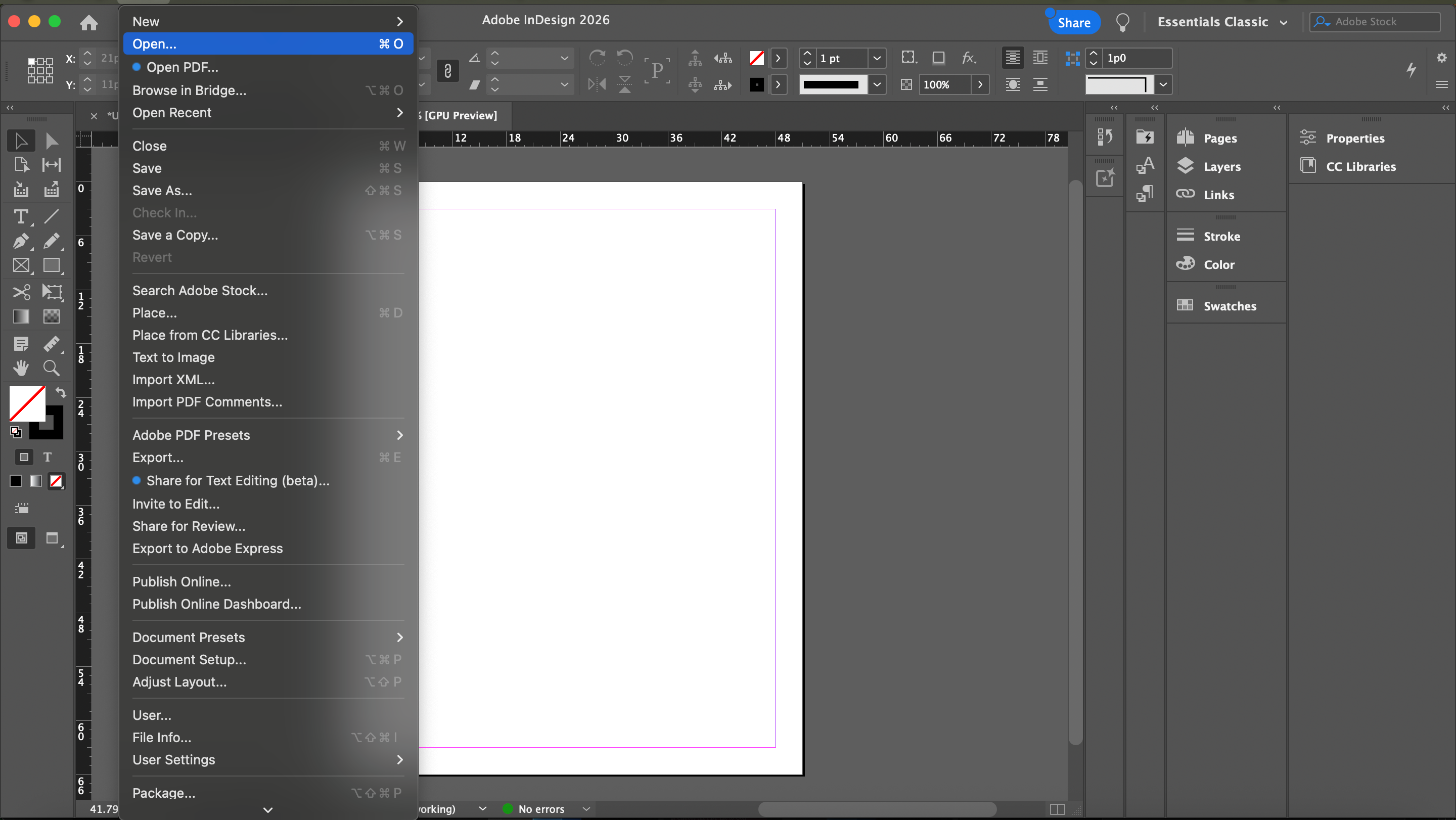
Task: Toggle constrain proportions chain link
Action: tap(447, 71)
